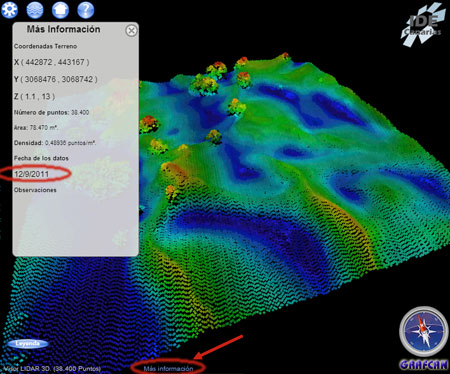Click the Densidad puntos/m² entry

tap(55, 143)
